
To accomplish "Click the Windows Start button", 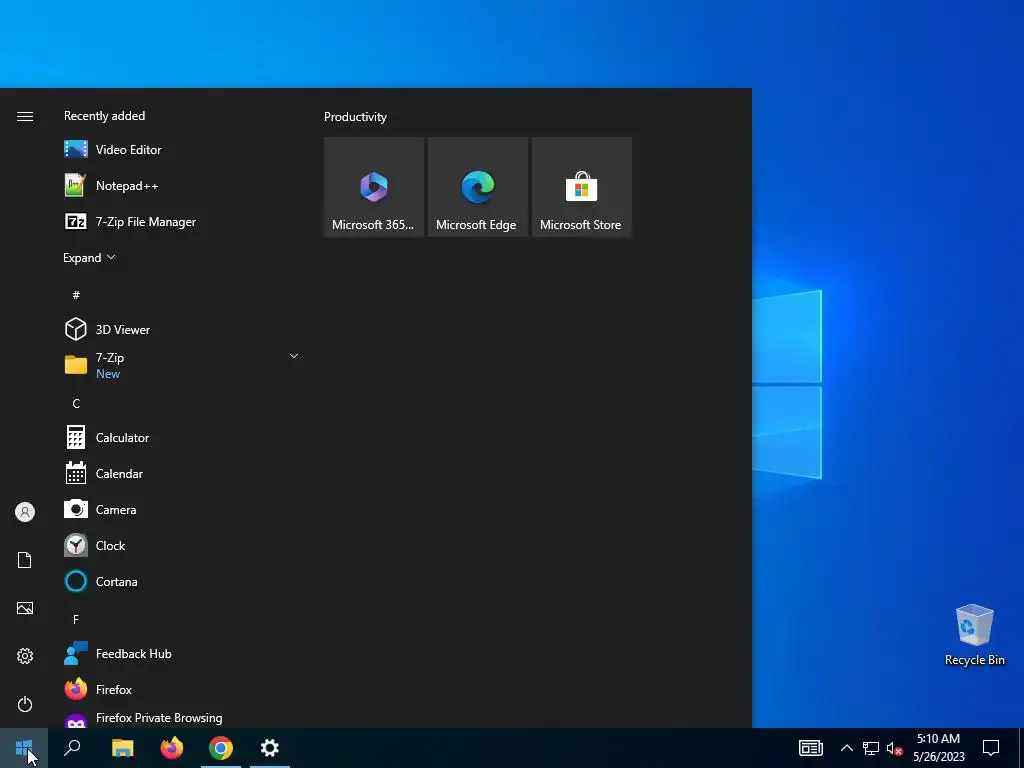I will pos(24,748).
